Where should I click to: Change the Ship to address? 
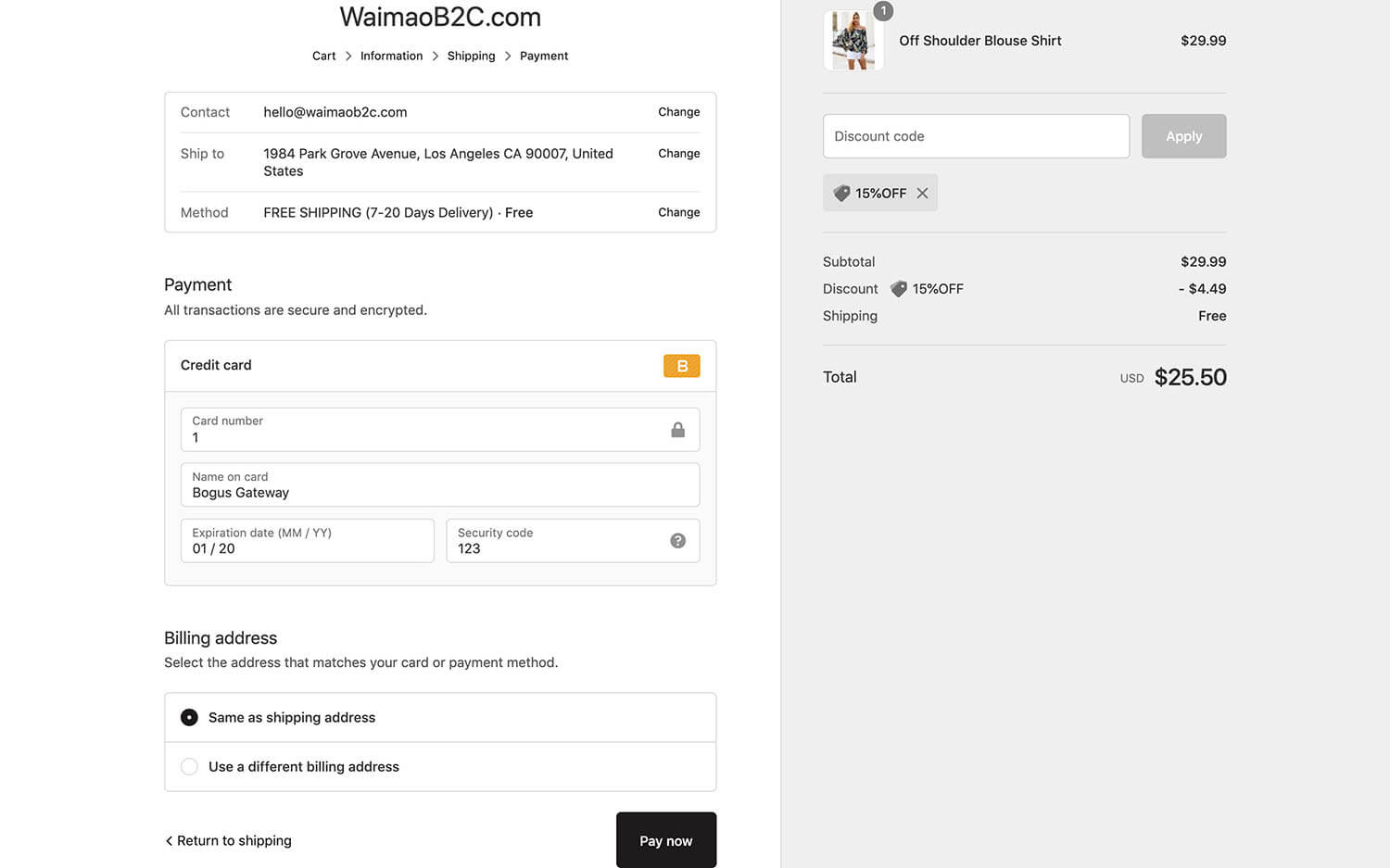coord(678,154)
